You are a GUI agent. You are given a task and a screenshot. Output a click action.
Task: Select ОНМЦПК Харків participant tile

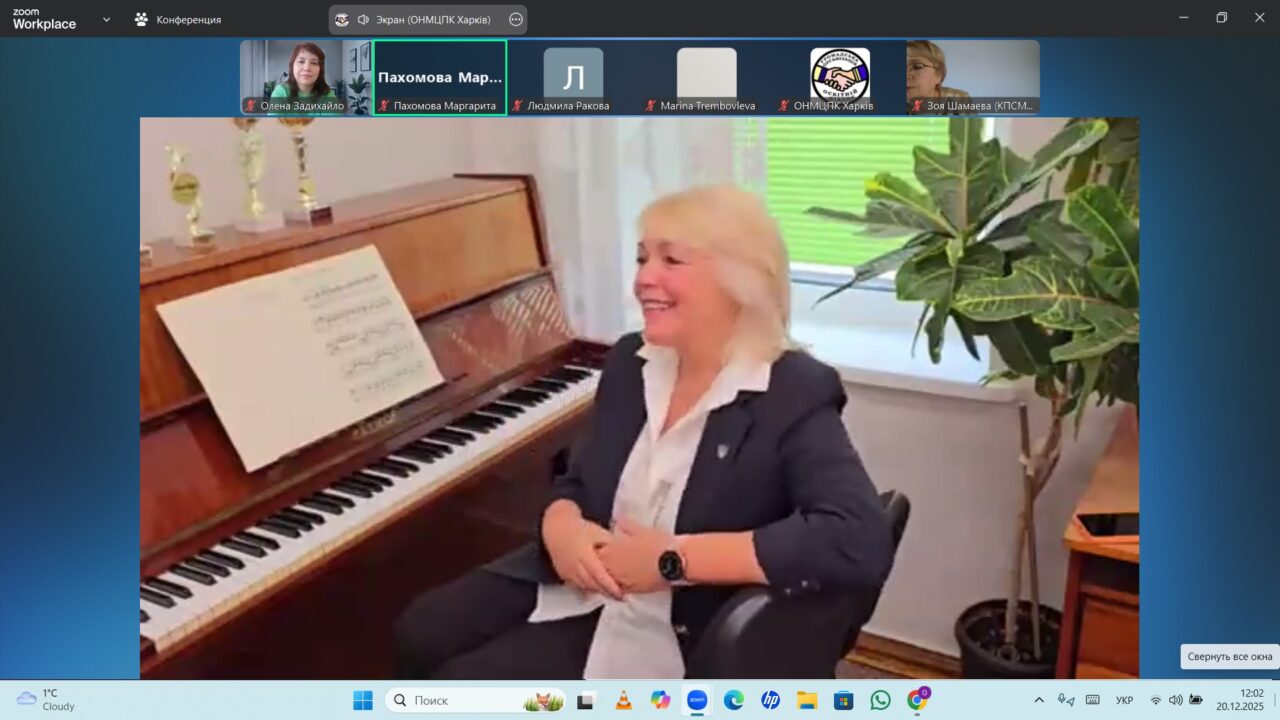(839, 77)
